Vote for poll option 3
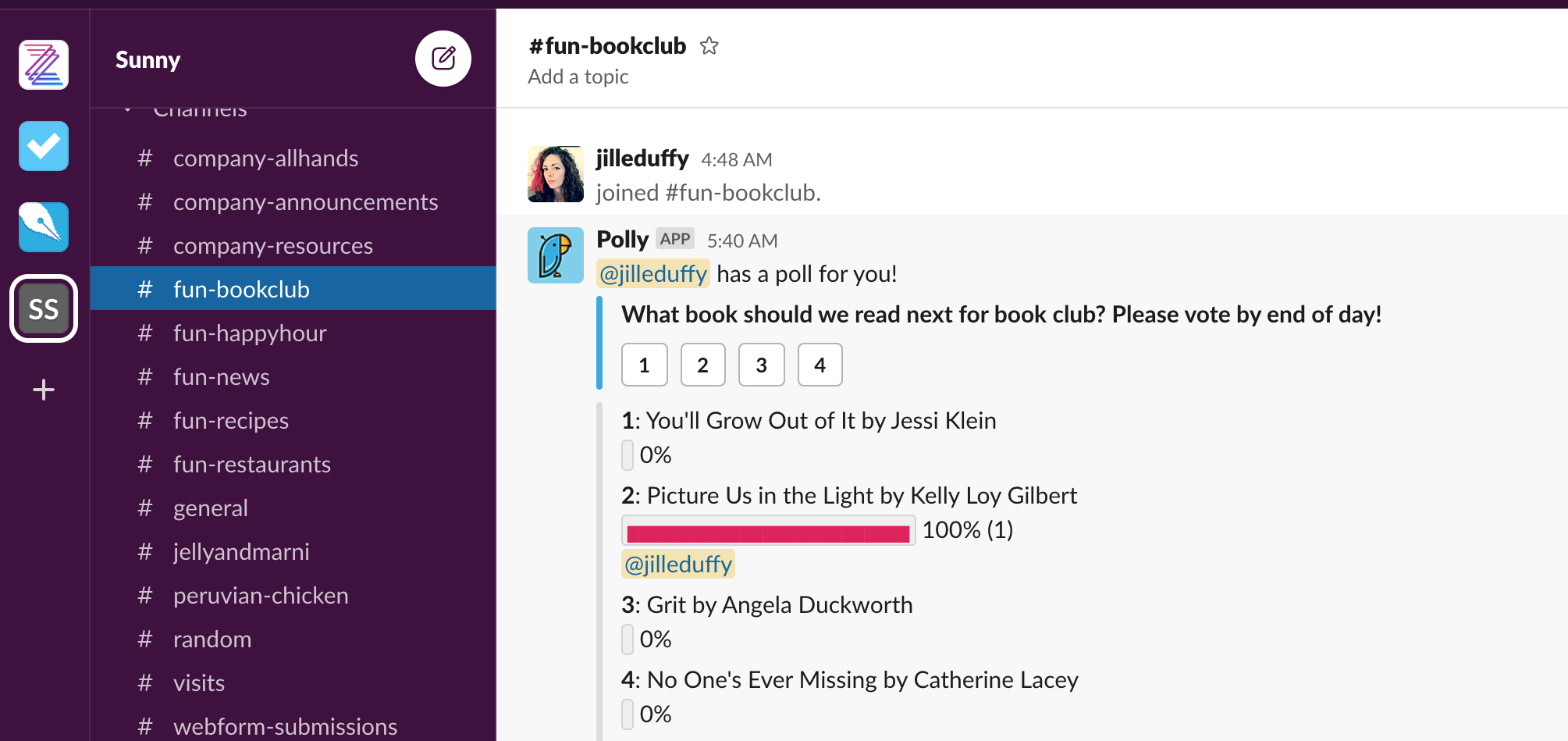 pos(762,365)
